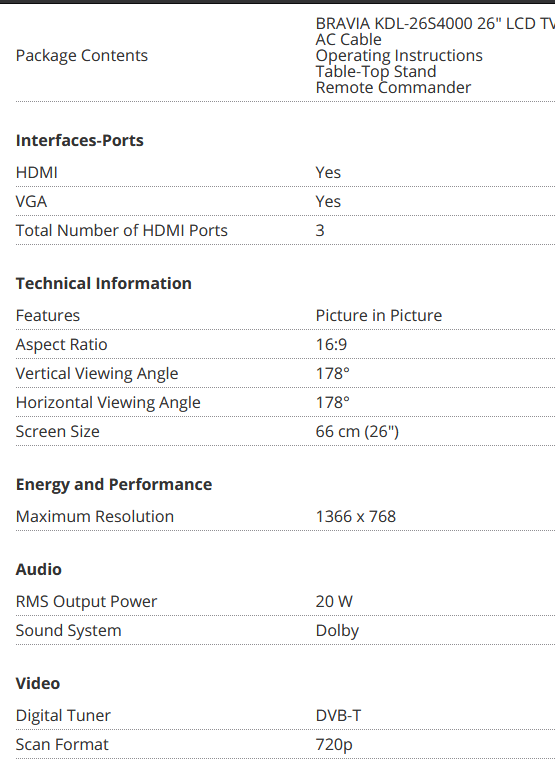Image resolution: width=555 pixels, height=761 pixels.
Task: Click the RMS Output Power label
Action: point(86,601)
